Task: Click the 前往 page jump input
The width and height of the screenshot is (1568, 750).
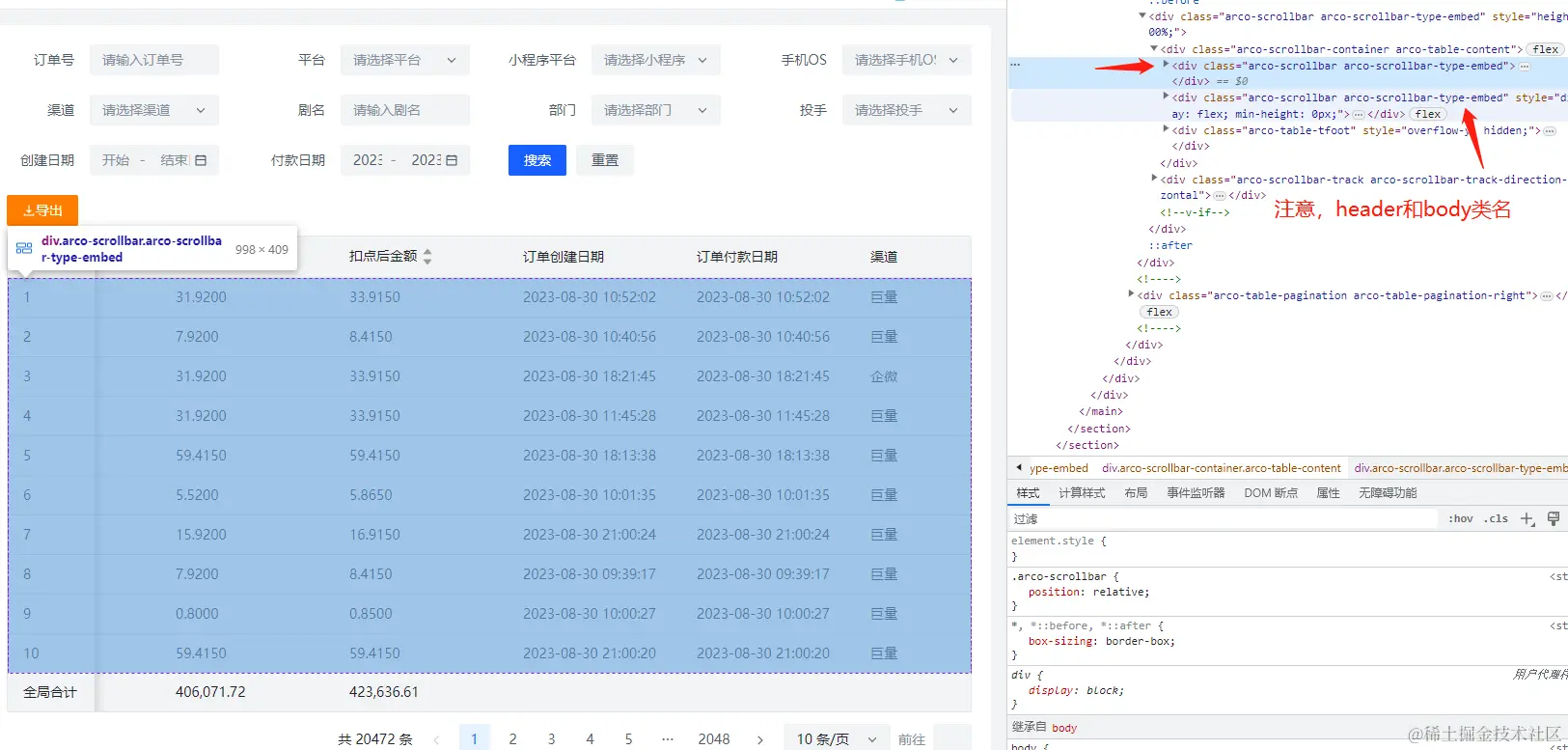Action: pyautogui.click(x=952, y=739)
